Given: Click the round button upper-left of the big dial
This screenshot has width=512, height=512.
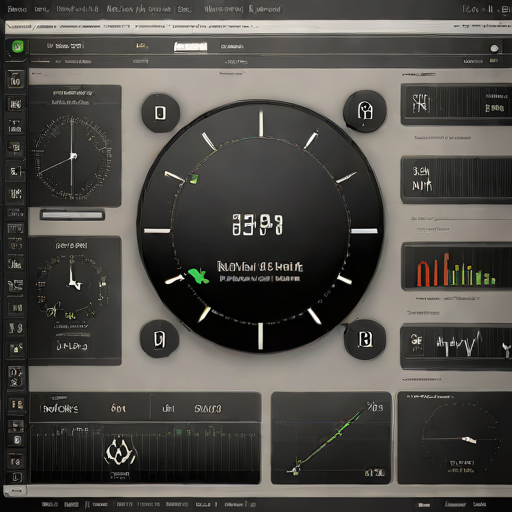Looking at the screenshot, I should click(x=161, y=113).
